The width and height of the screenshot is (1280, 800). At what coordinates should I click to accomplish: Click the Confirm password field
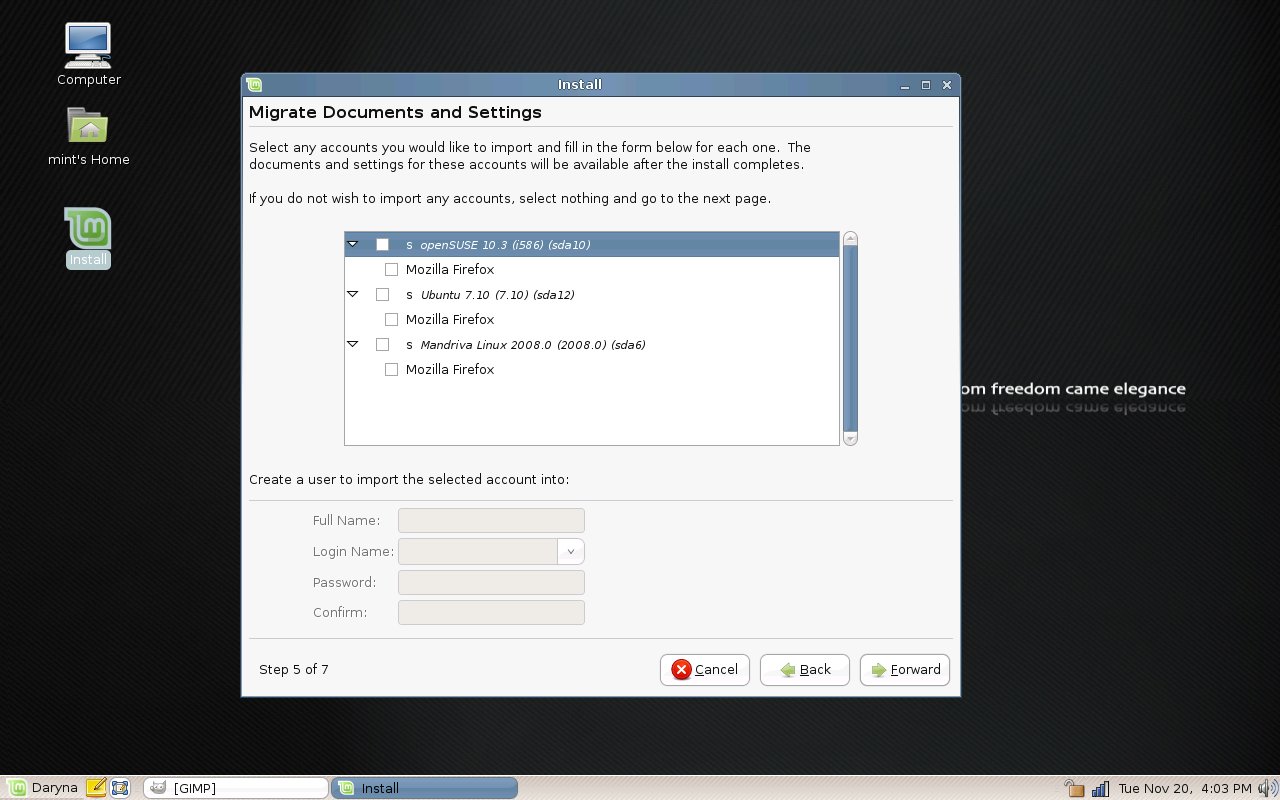pos(491,613)
